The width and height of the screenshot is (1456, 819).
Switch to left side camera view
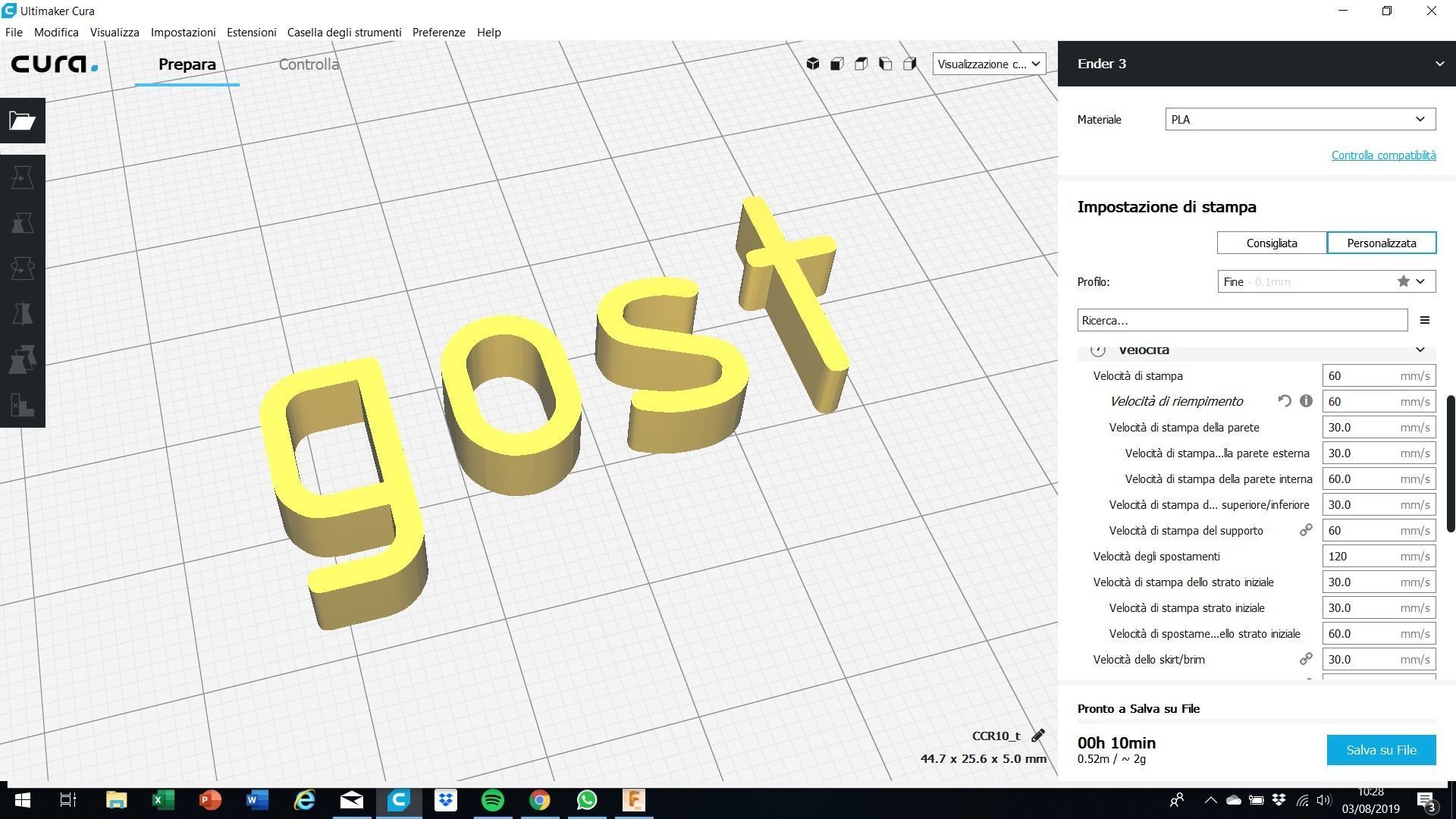[x=886, y=64]
